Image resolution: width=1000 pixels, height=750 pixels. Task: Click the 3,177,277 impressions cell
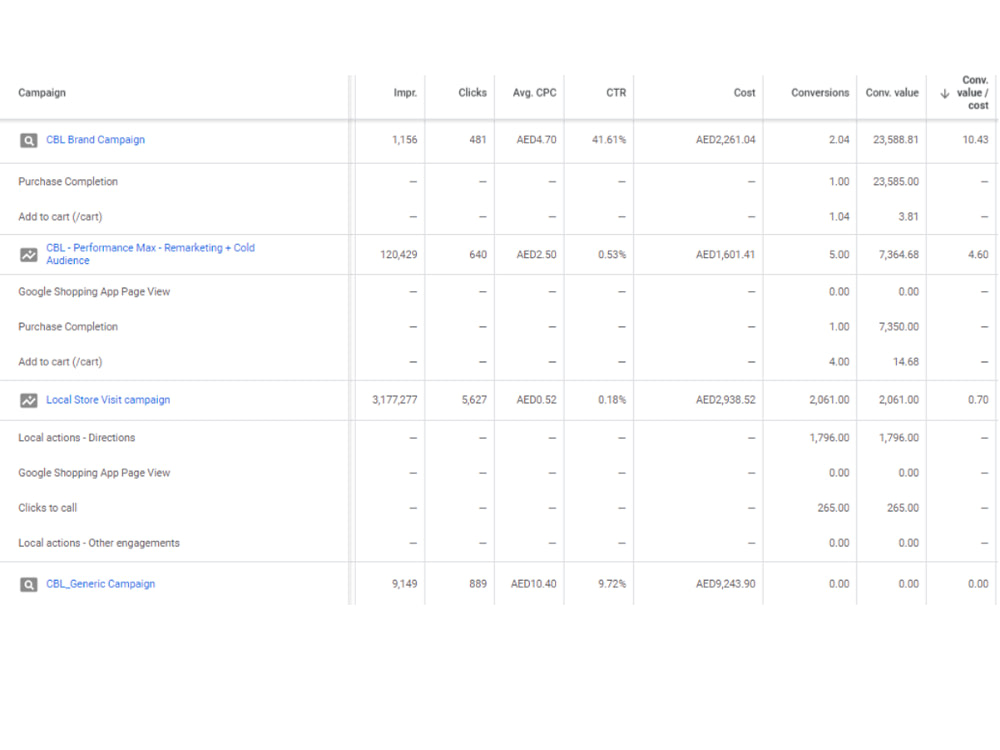click(x=395, y=400)
